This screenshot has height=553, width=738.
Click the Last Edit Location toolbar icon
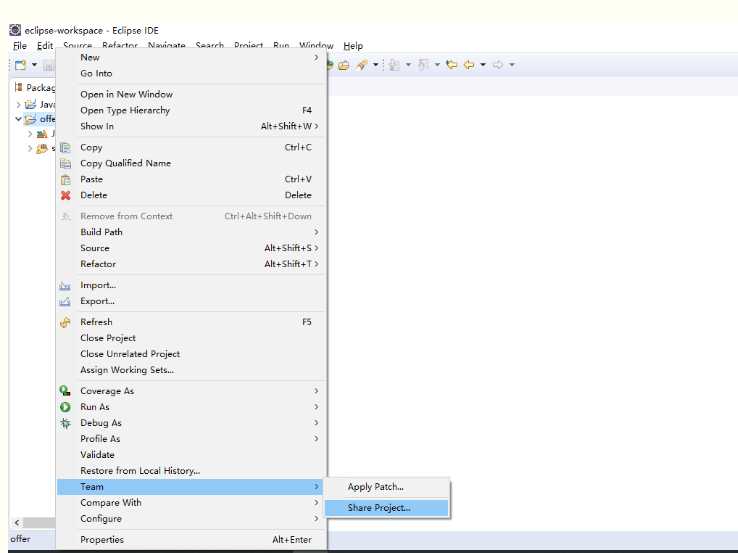tap(452, 65)
